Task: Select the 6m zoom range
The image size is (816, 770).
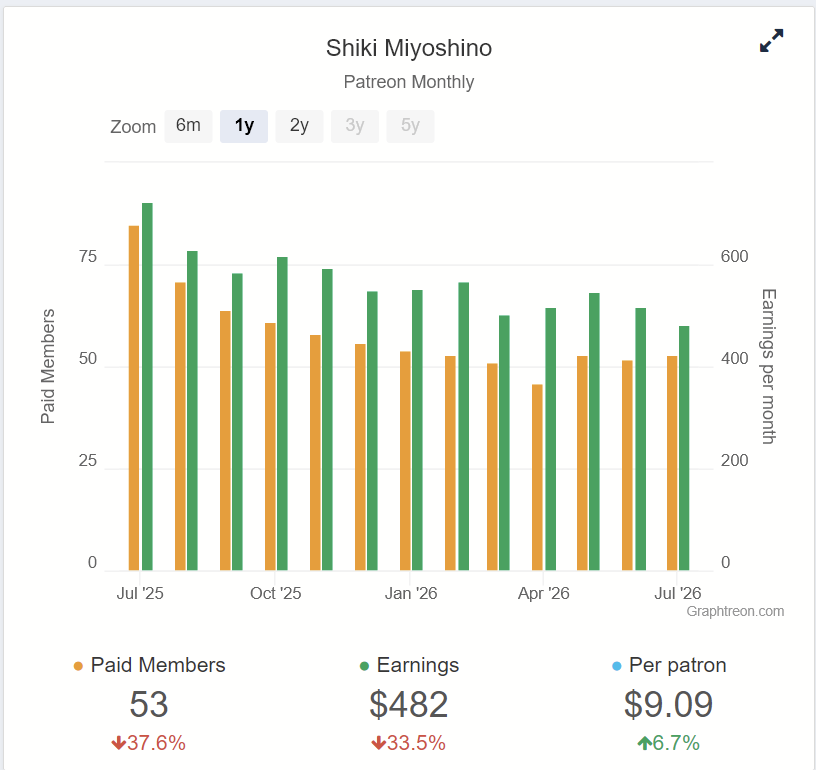Action: 188,126
